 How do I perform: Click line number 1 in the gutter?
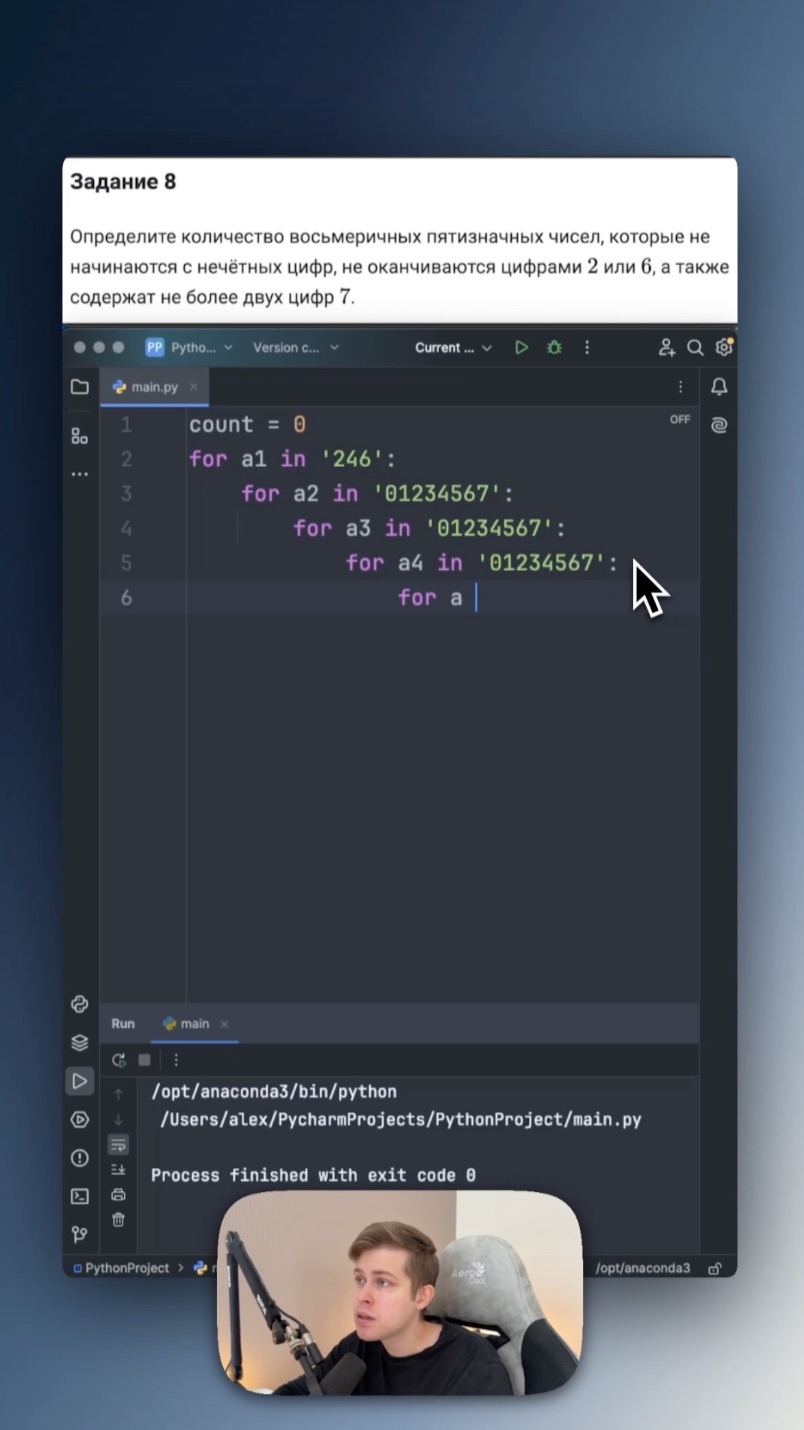click(126, 425)
